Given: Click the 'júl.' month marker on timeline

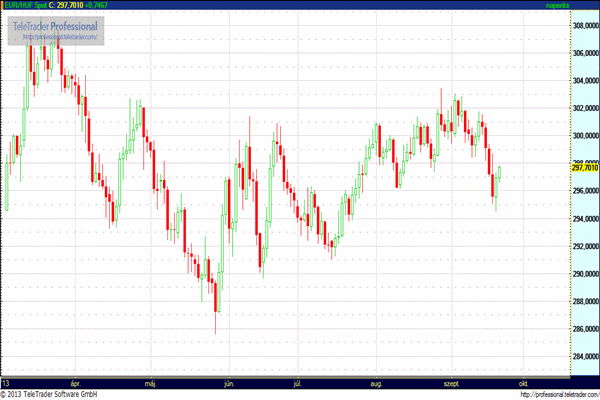Looking at the screenshot, I should 297,382.
